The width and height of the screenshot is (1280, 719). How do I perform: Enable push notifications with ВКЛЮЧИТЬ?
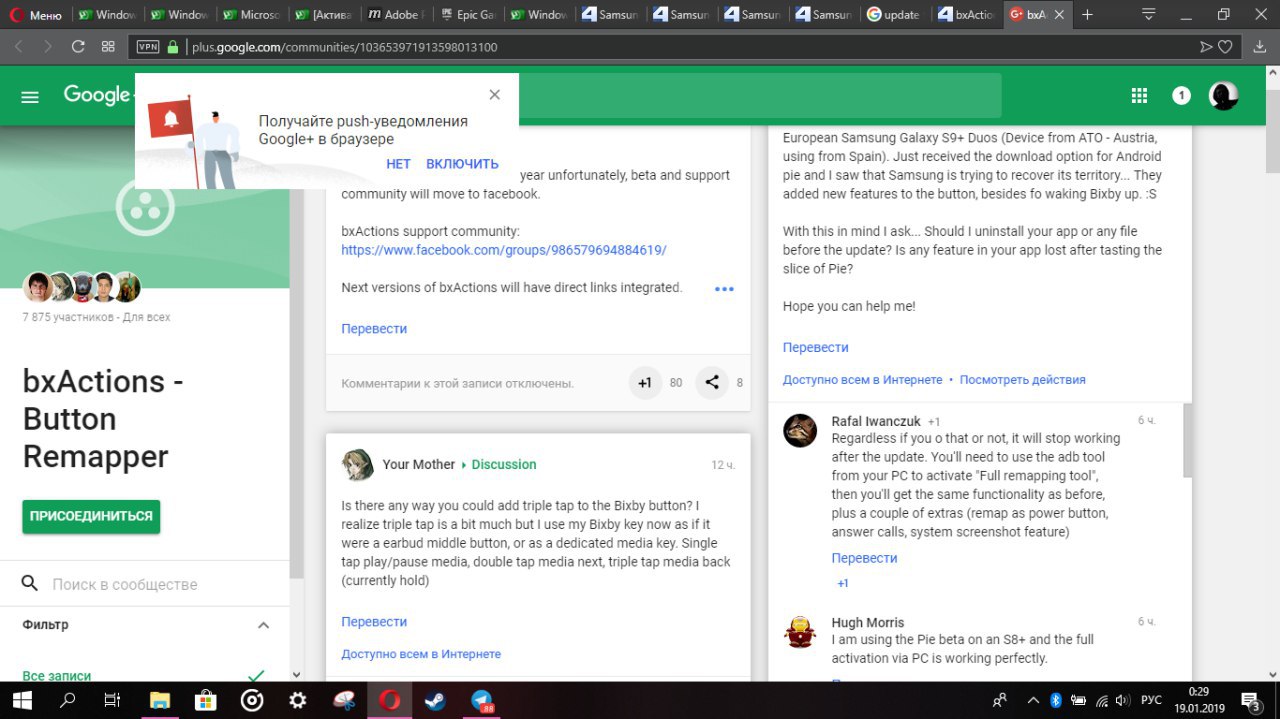pos(462,164)
